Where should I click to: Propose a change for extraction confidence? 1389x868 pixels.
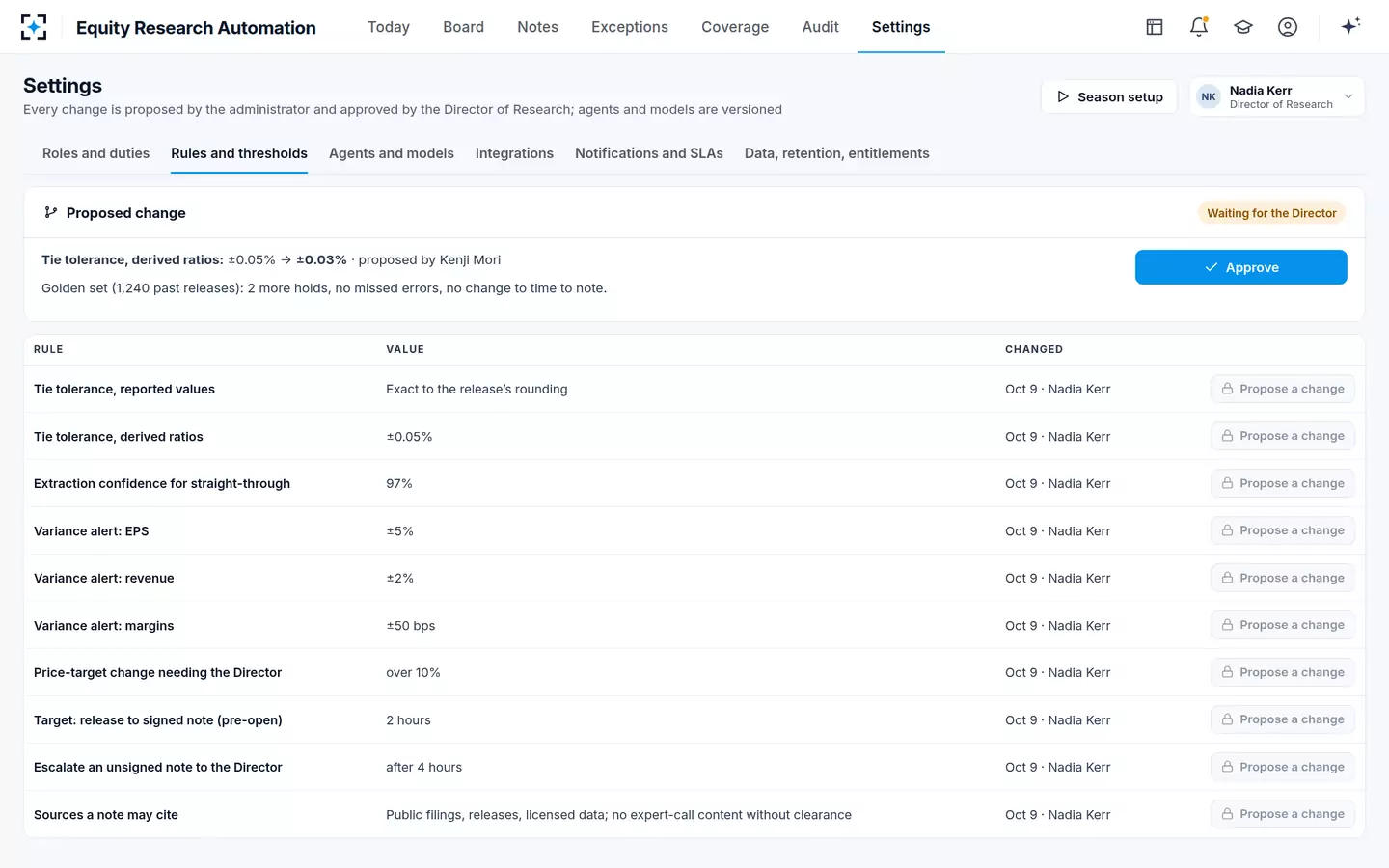tap(1283, 483)
